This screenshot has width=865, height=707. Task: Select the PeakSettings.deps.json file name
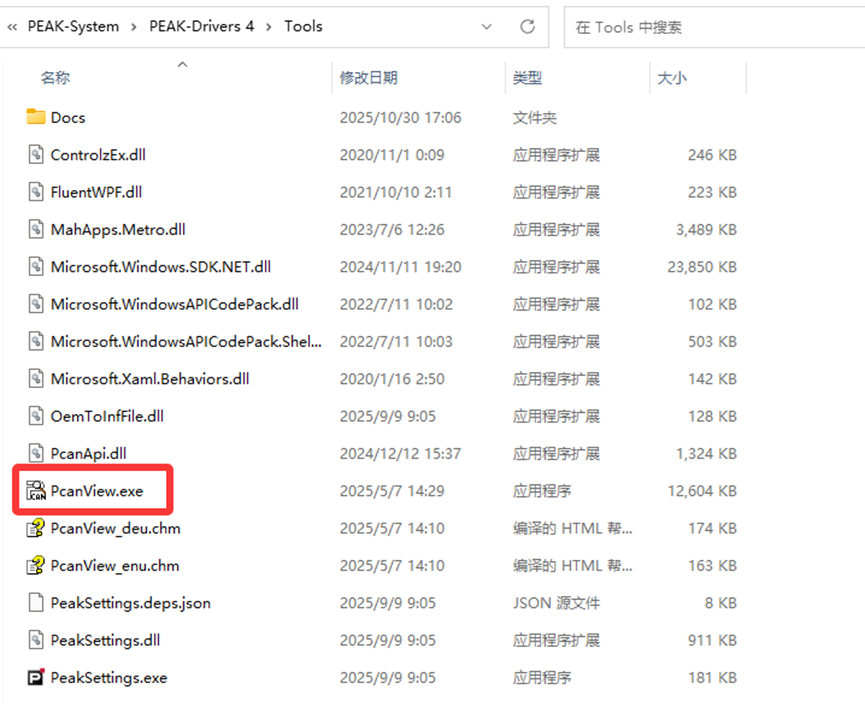coord(131,603)
